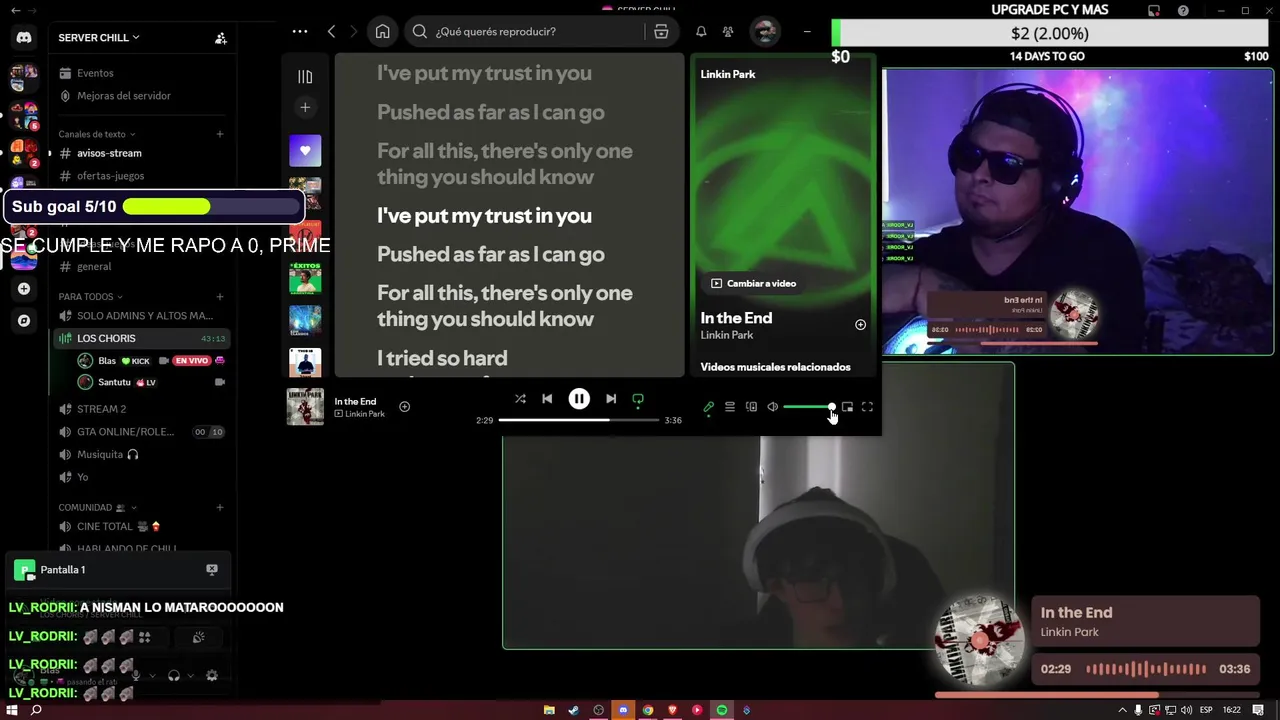Open Spotify browse icon in search bar
Viewport: 1280px width, 720px height.
661,31
